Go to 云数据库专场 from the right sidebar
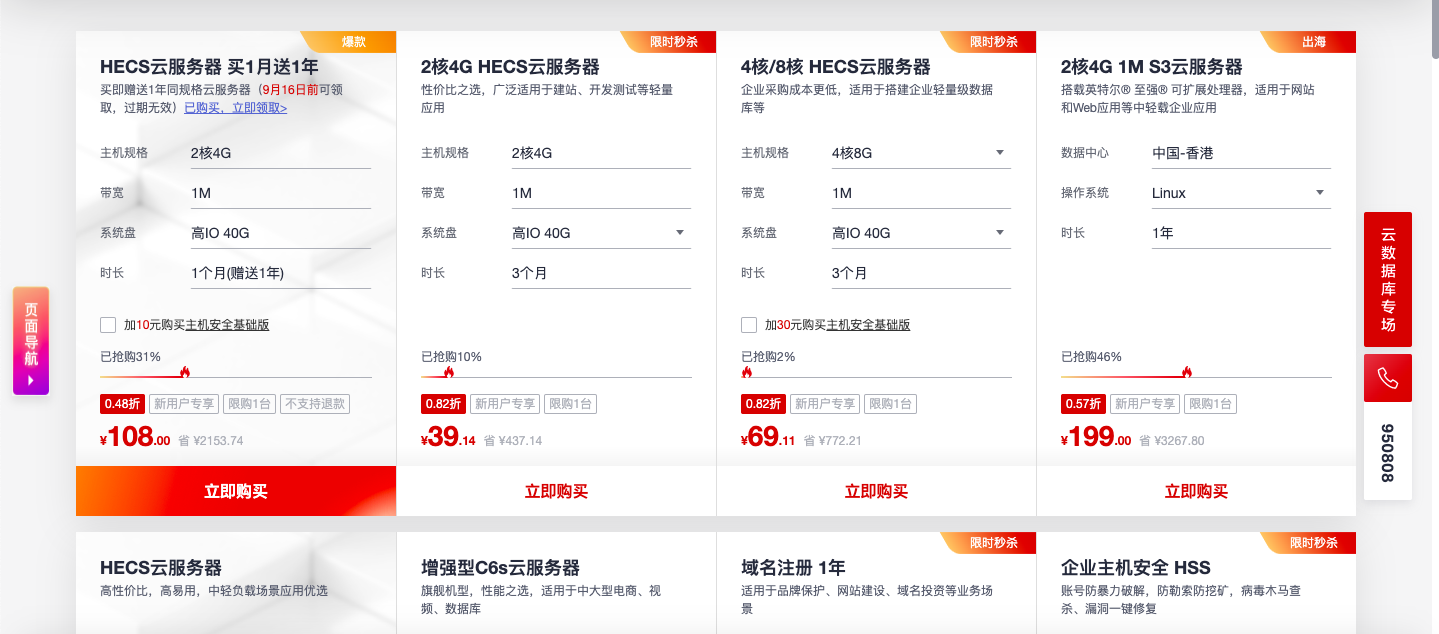1439x634 pixels. 1388,279
